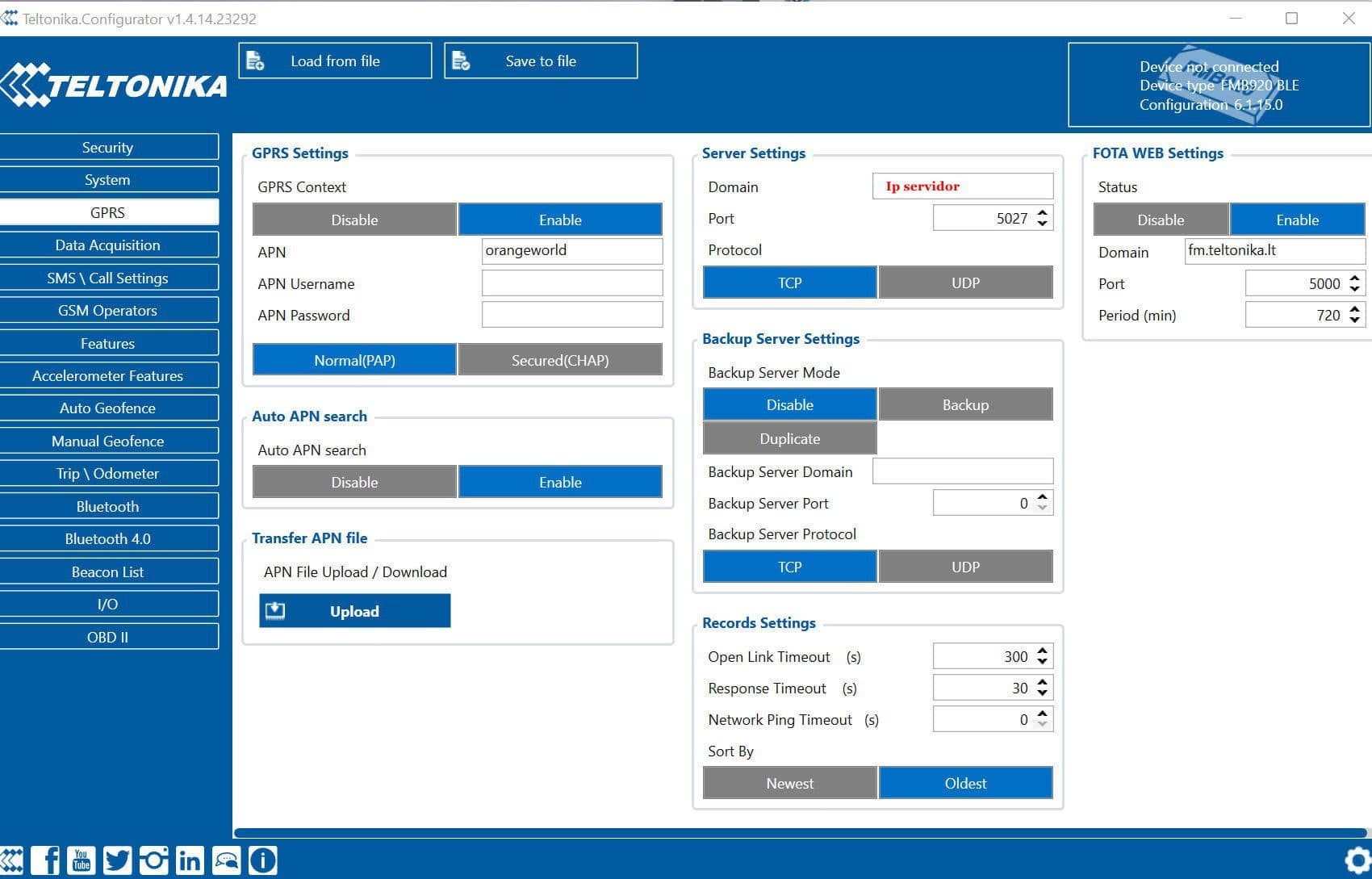Increase Network Ping Timeout value
The width and height of the screenshot is (1372, 879).
click(1043, 714)
